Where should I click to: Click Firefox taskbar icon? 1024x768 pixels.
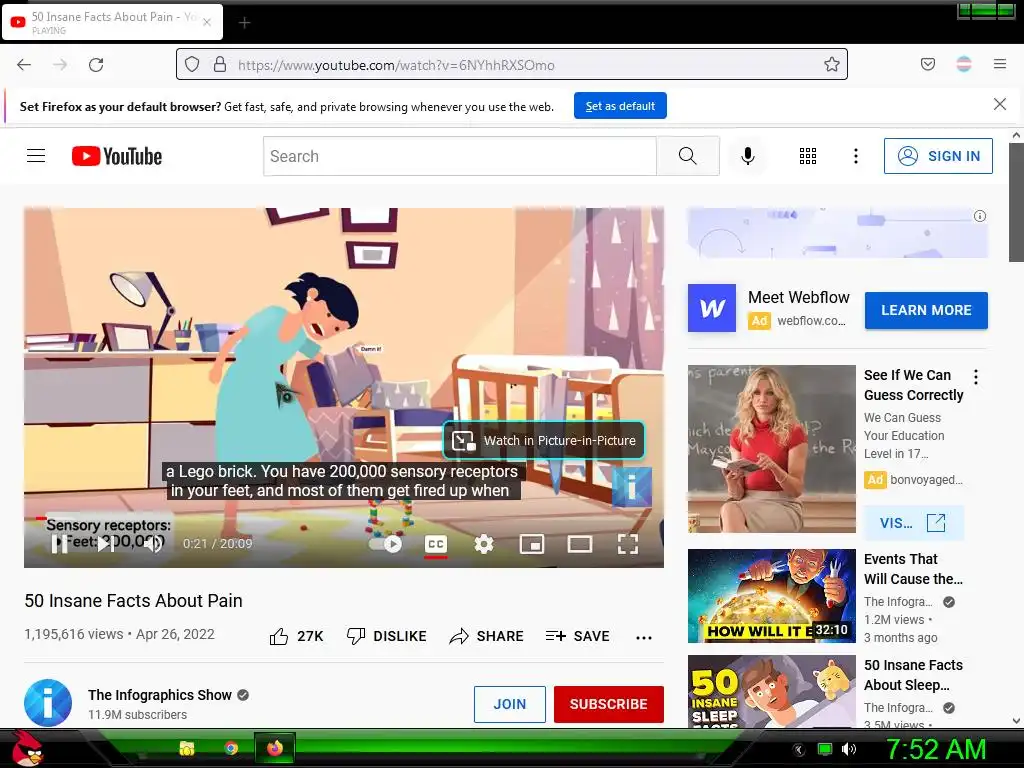click(x=275, y=748)
